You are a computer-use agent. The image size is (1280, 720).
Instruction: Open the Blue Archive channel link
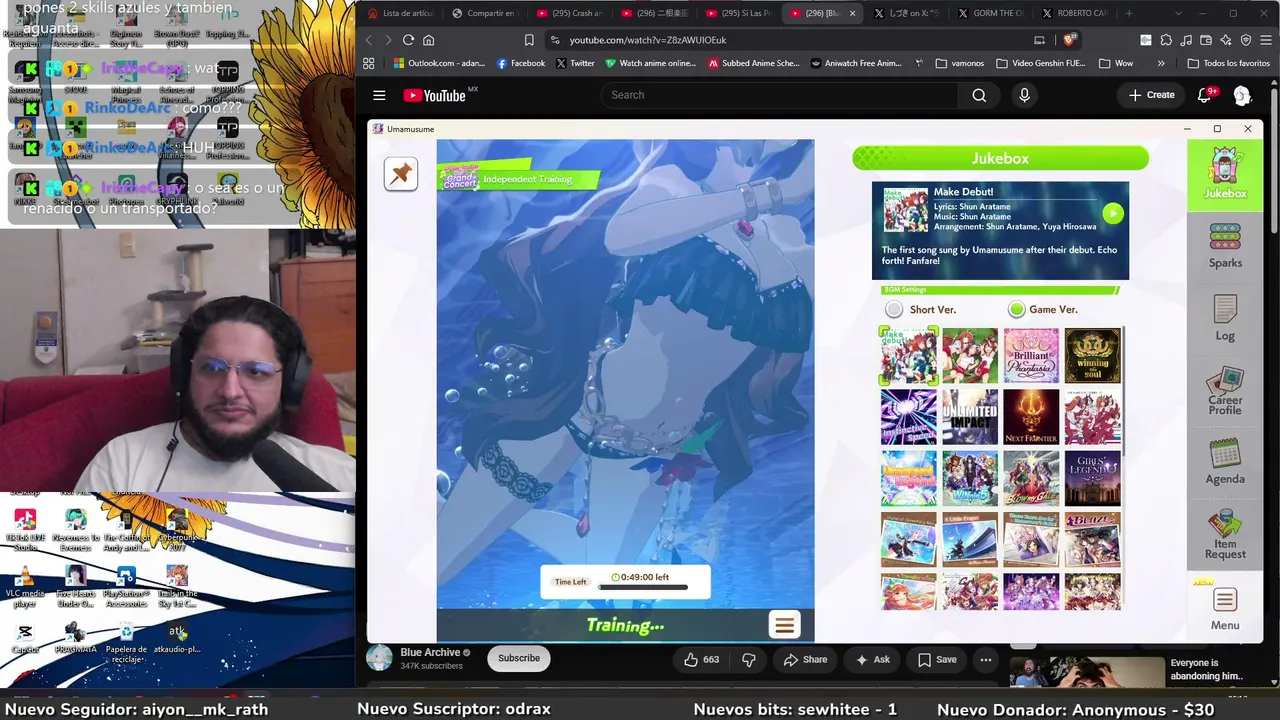click(x=430, y=652)
